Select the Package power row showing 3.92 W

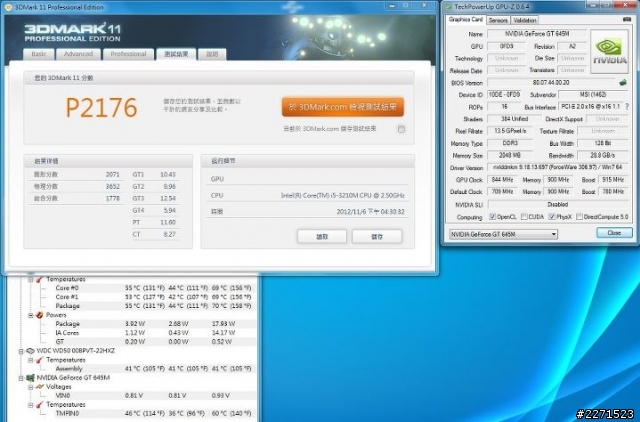153,324
